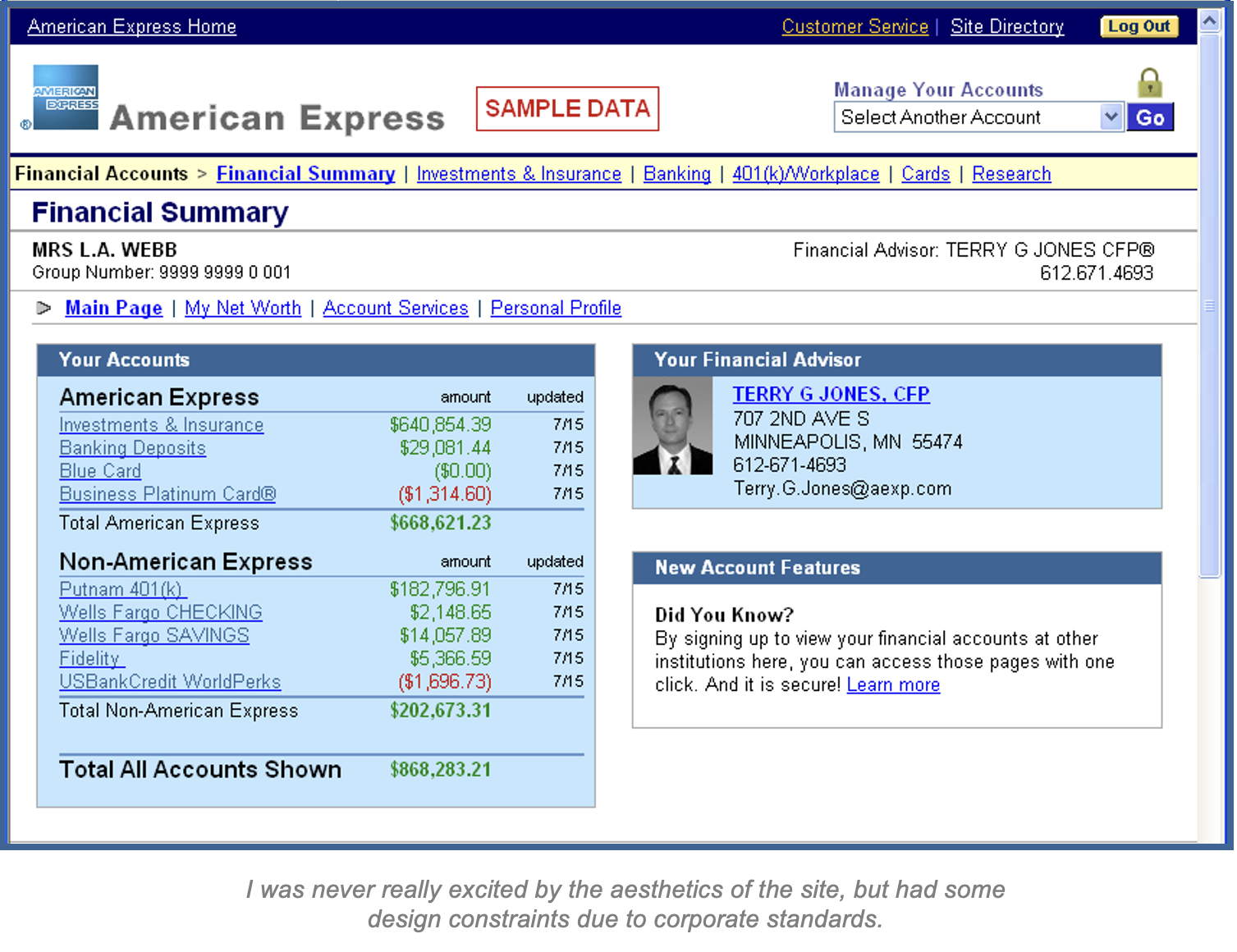This screenshot has height=952, width=1237.
Task: Select the Financial Summary tab
Action: [x=305, y=174]
